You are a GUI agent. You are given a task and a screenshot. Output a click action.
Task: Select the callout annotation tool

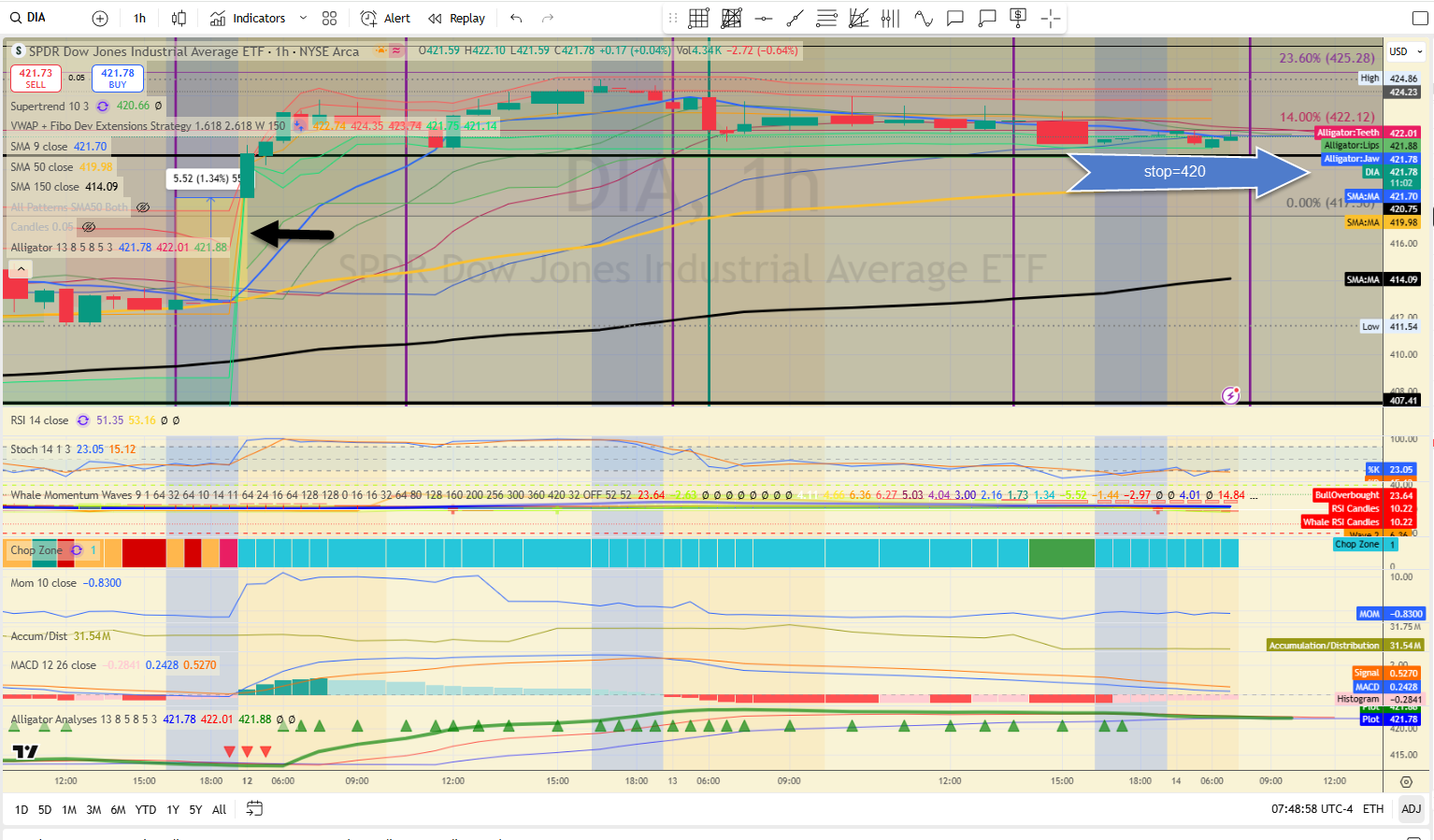[986, 18]
